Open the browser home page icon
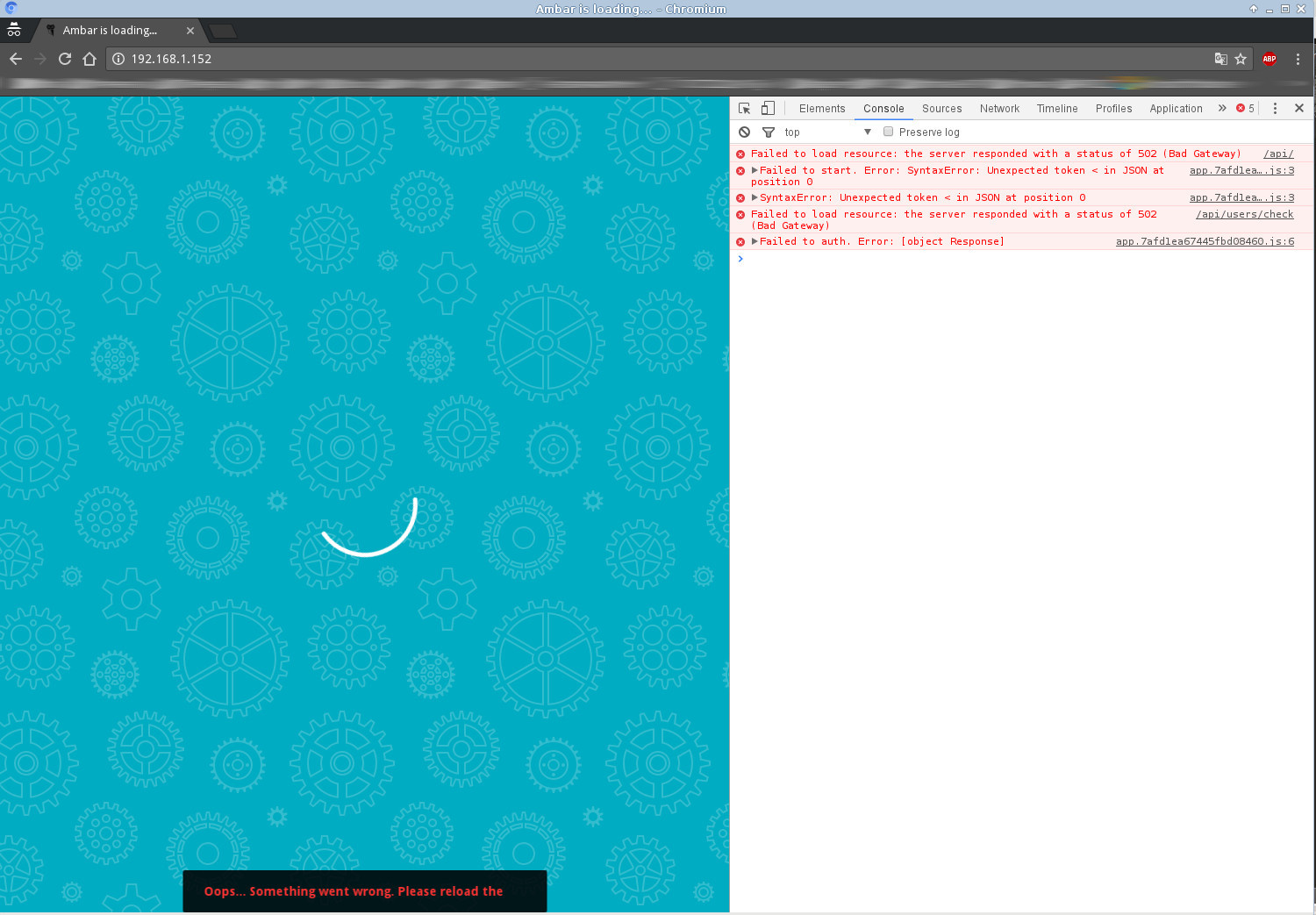 click(x=89, y=59)
